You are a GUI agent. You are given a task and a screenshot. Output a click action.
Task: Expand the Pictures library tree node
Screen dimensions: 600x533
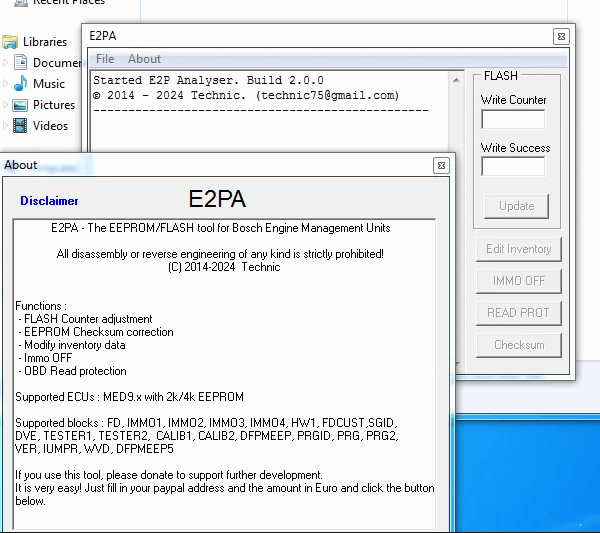(x=5, y=105)
